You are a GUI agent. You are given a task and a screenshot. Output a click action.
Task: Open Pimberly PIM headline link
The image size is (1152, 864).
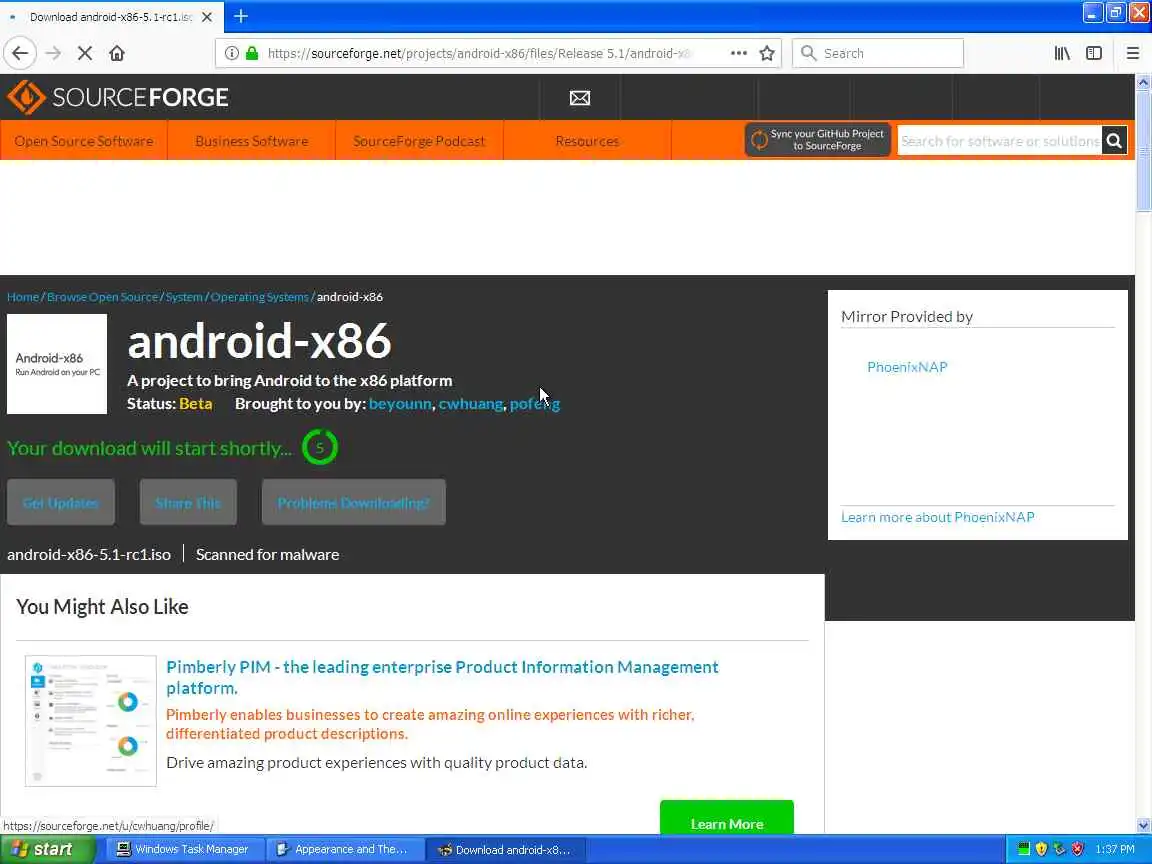pyautogui.click(x=442, y=677)
